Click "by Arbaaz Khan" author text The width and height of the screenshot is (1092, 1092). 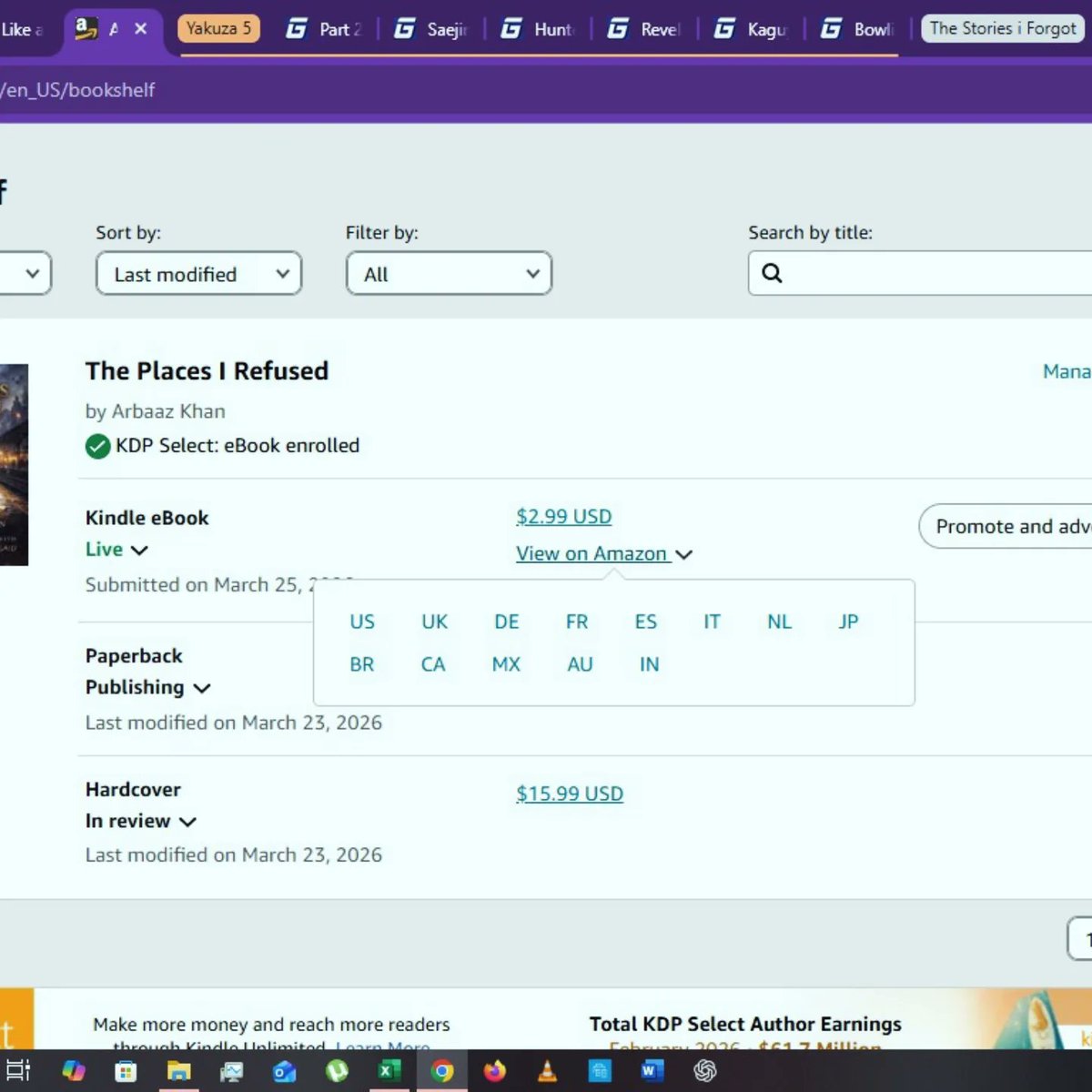pyautogui.click(x=156, y=411)
